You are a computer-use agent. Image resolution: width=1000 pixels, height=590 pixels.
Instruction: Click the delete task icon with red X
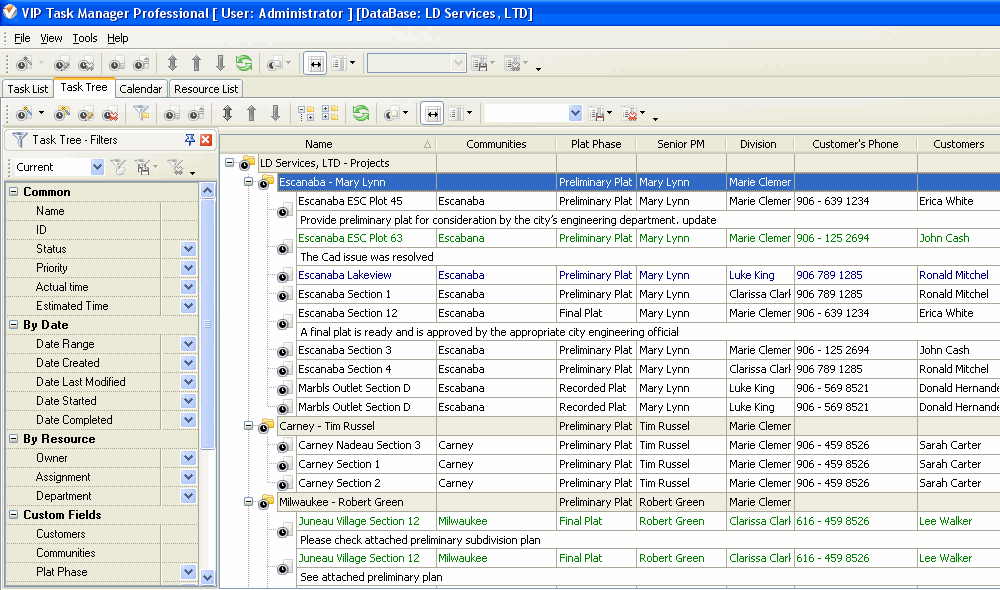tap(110, 114)
